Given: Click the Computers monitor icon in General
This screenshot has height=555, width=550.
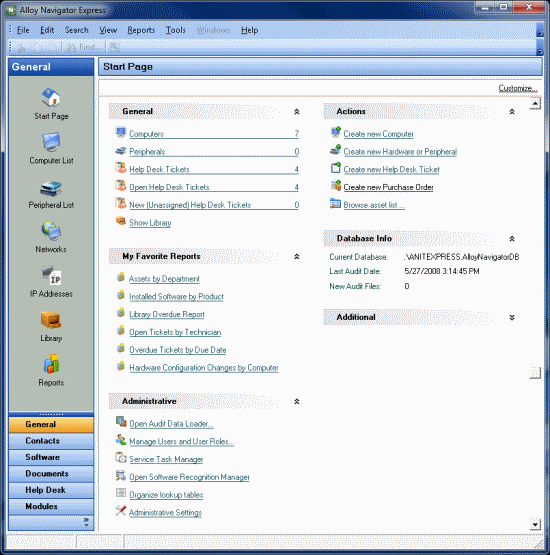Looking at the screenshot, I should pos(121,133).
